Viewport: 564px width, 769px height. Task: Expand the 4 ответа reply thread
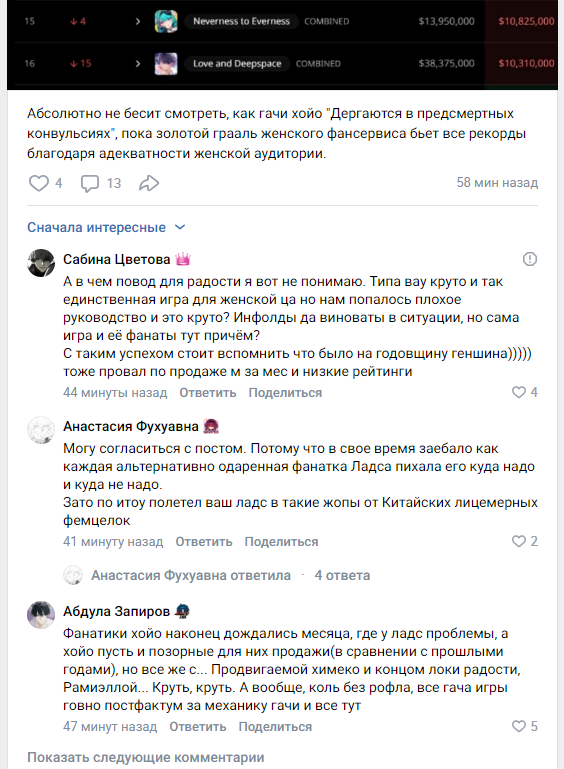click(x=342, y=575)
